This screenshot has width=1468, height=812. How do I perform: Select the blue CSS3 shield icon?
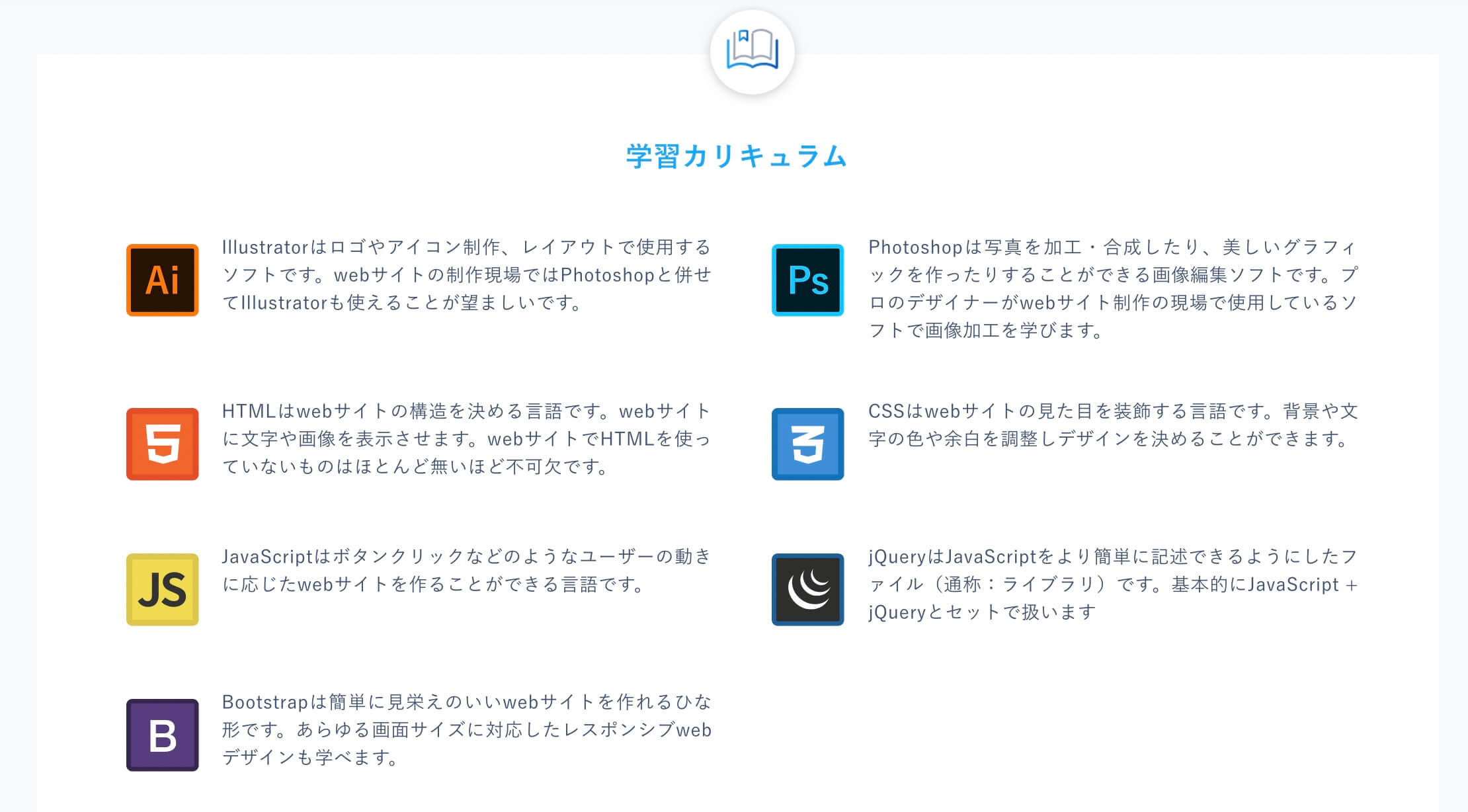point(807,444)
